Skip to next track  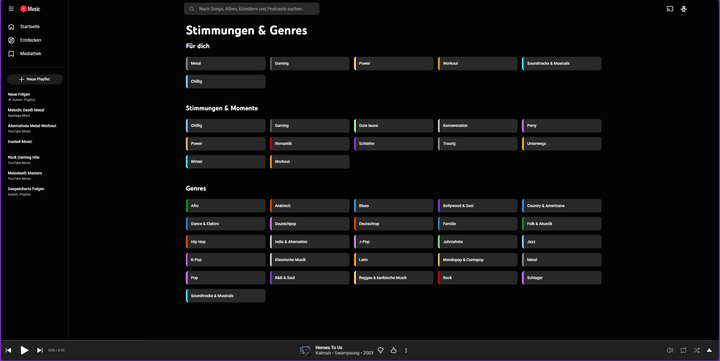coord(40,350)
